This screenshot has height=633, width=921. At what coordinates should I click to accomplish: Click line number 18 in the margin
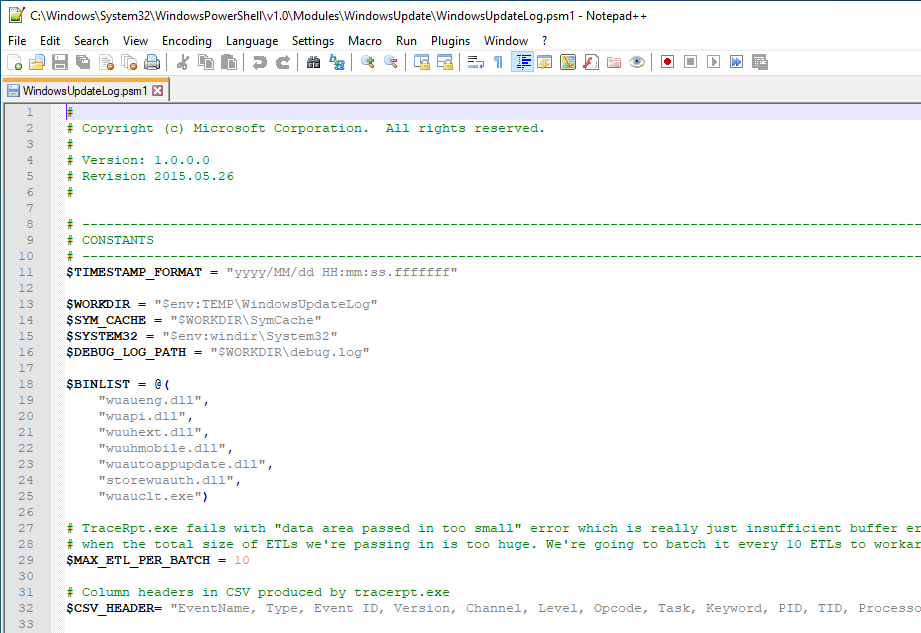point(26,384)
